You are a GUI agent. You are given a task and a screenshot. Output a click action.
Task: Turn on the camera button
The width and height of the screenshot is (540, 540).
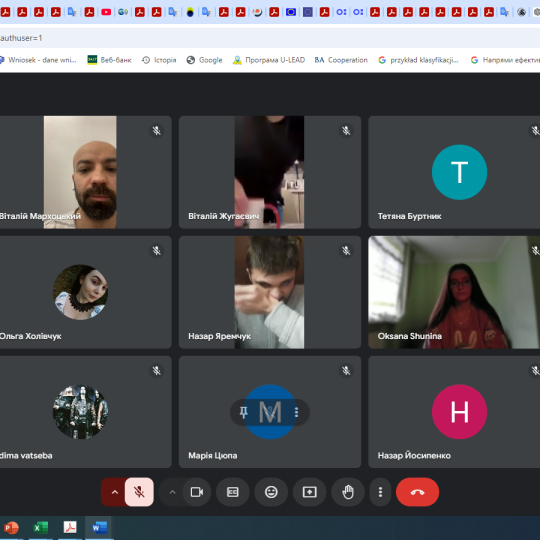click(x=197, y=492)
